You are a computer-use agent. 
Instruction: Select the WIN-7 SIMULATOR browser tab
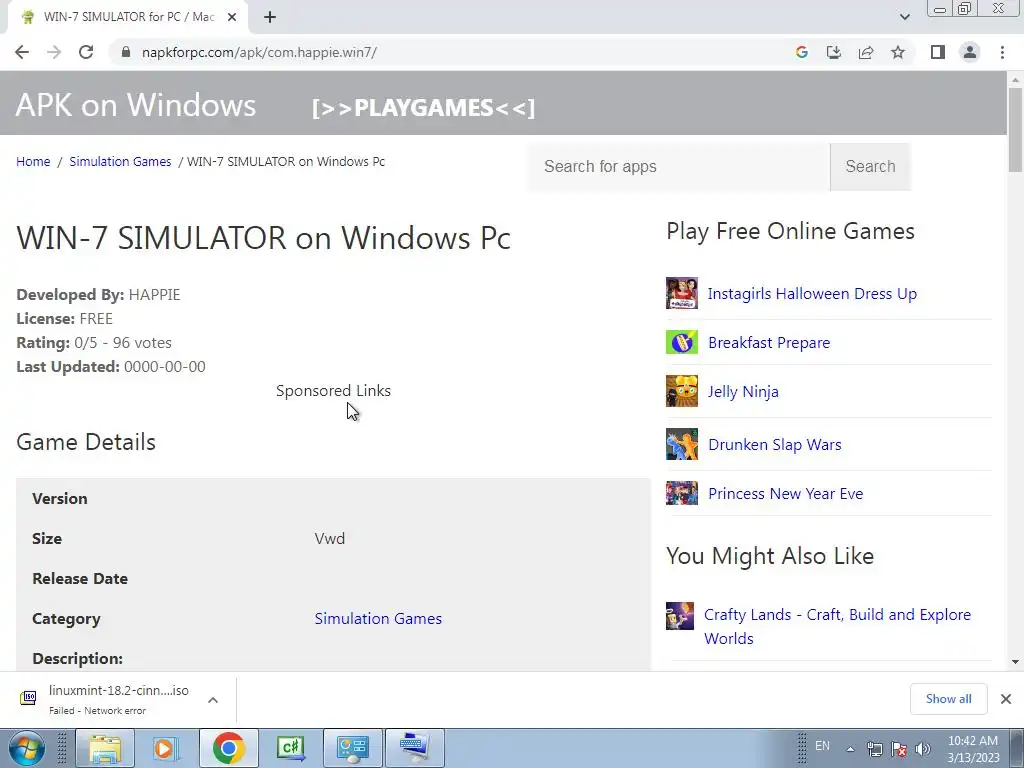[127, 17]
